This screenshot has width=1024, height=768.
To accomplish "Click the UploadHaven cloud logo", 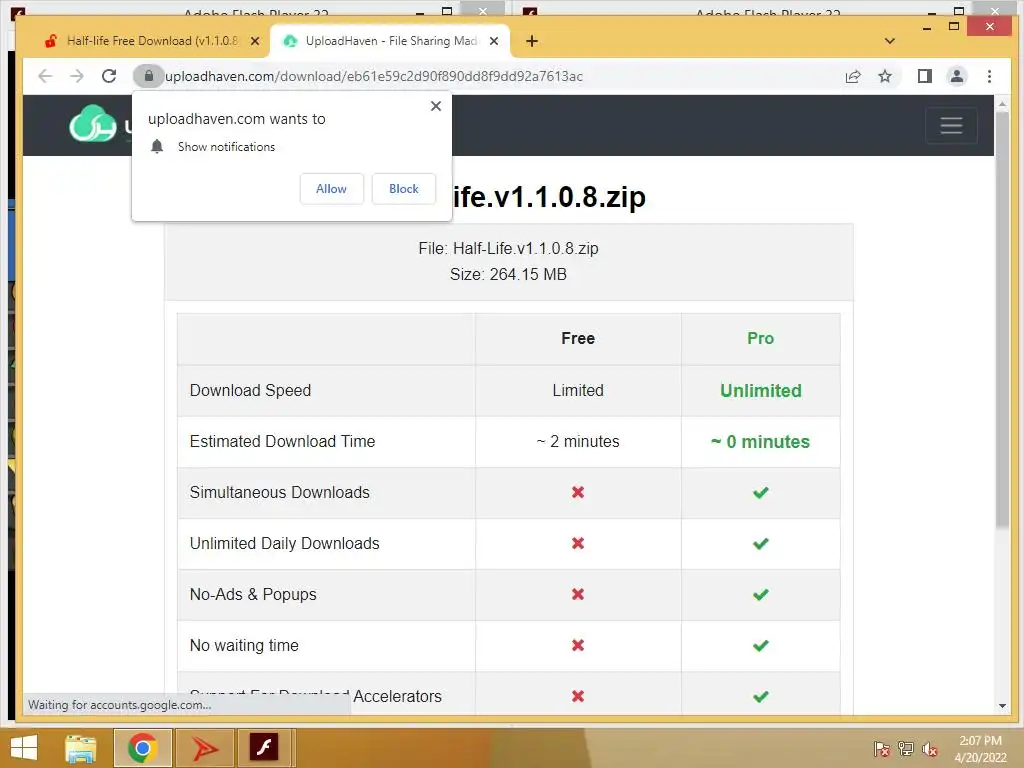I will pos(93,123).
